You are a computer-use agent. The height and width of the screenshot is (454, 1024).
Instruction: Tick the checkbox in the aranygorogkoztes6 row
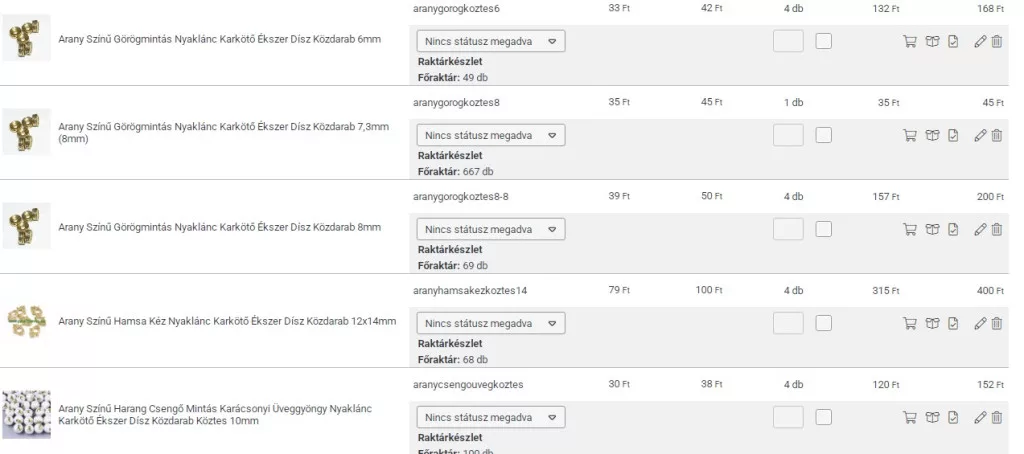coord(823,41)
